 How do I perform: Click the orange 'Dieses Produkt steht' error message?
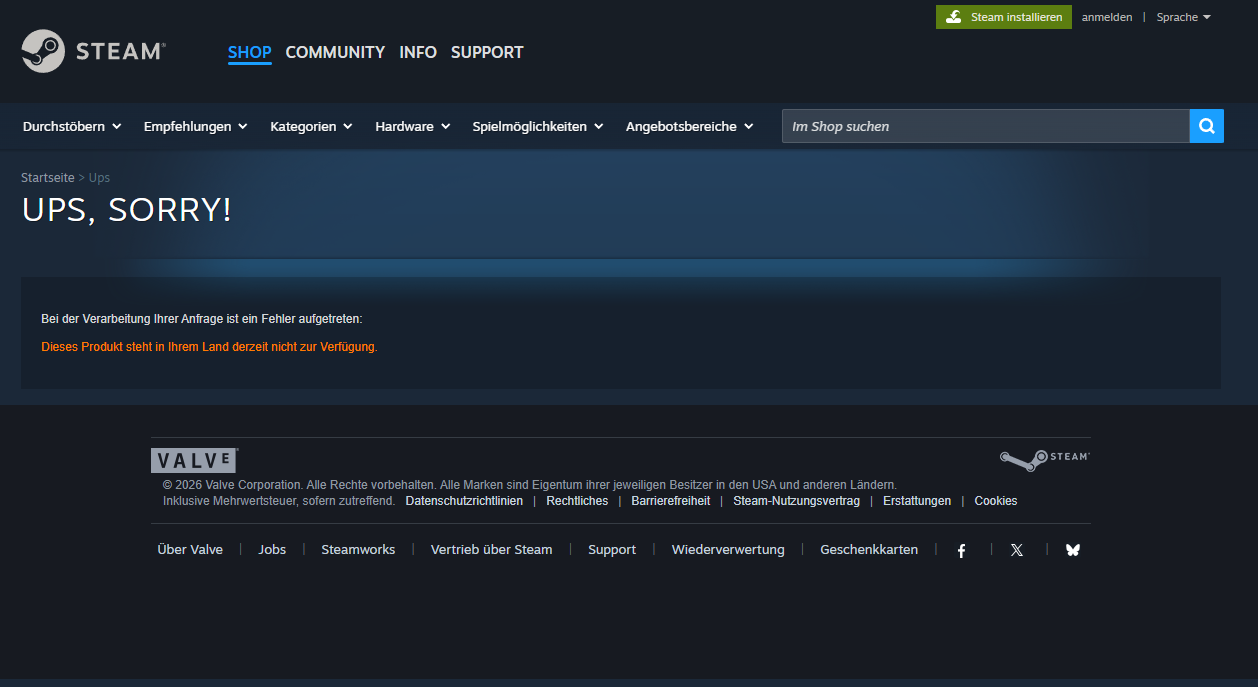209,347
